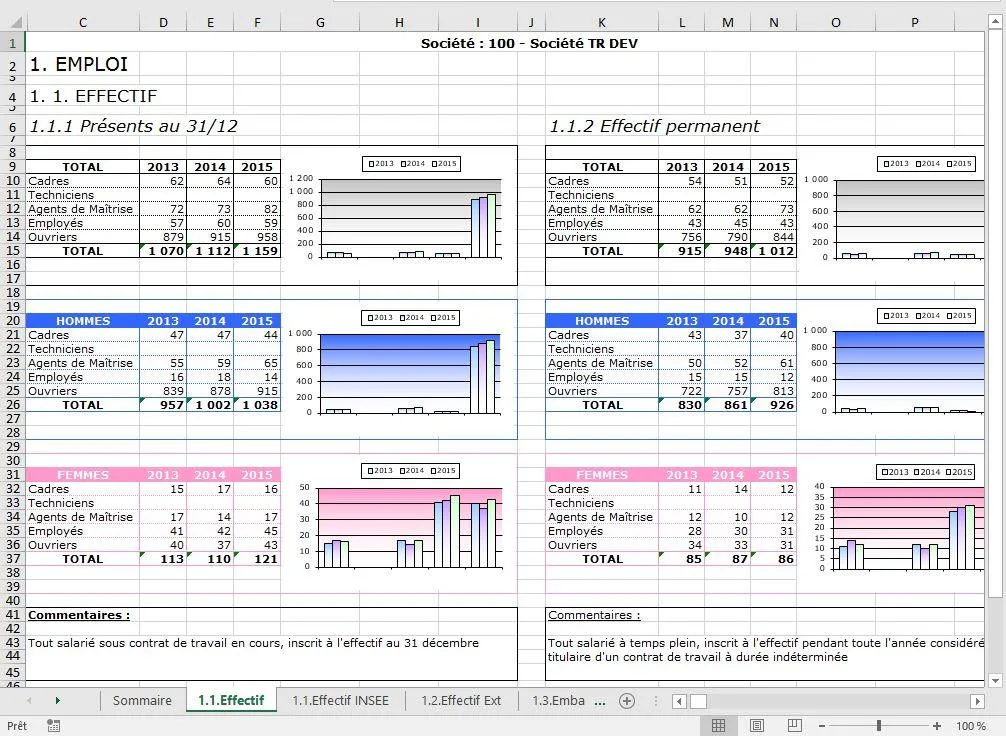Select the 1 002 HOMMES total cell
This screenshot has height=736, width=1006.
pyautogui.click(x=210, y=405)
